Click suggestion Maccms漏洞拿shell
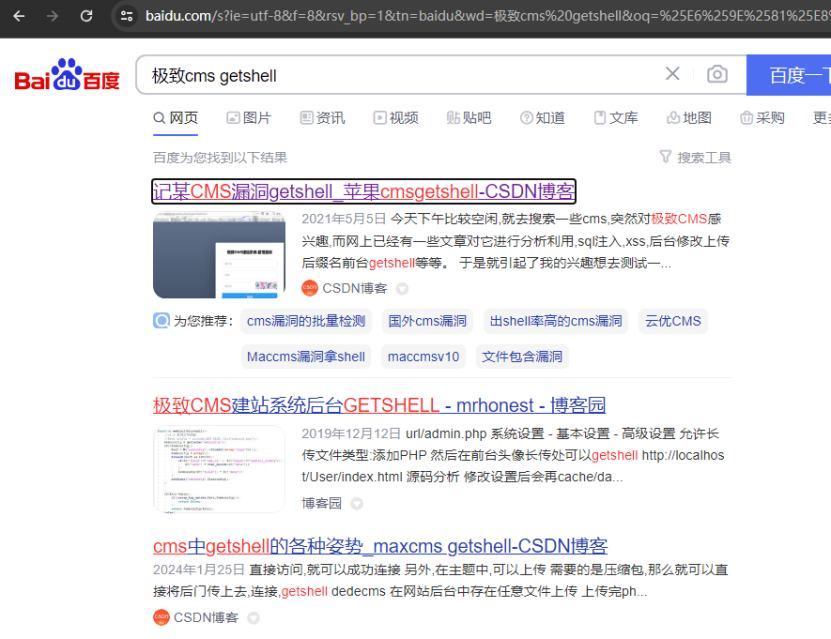Image resolution: width=831 pixels, height=639 pixels. click(306, 357)
